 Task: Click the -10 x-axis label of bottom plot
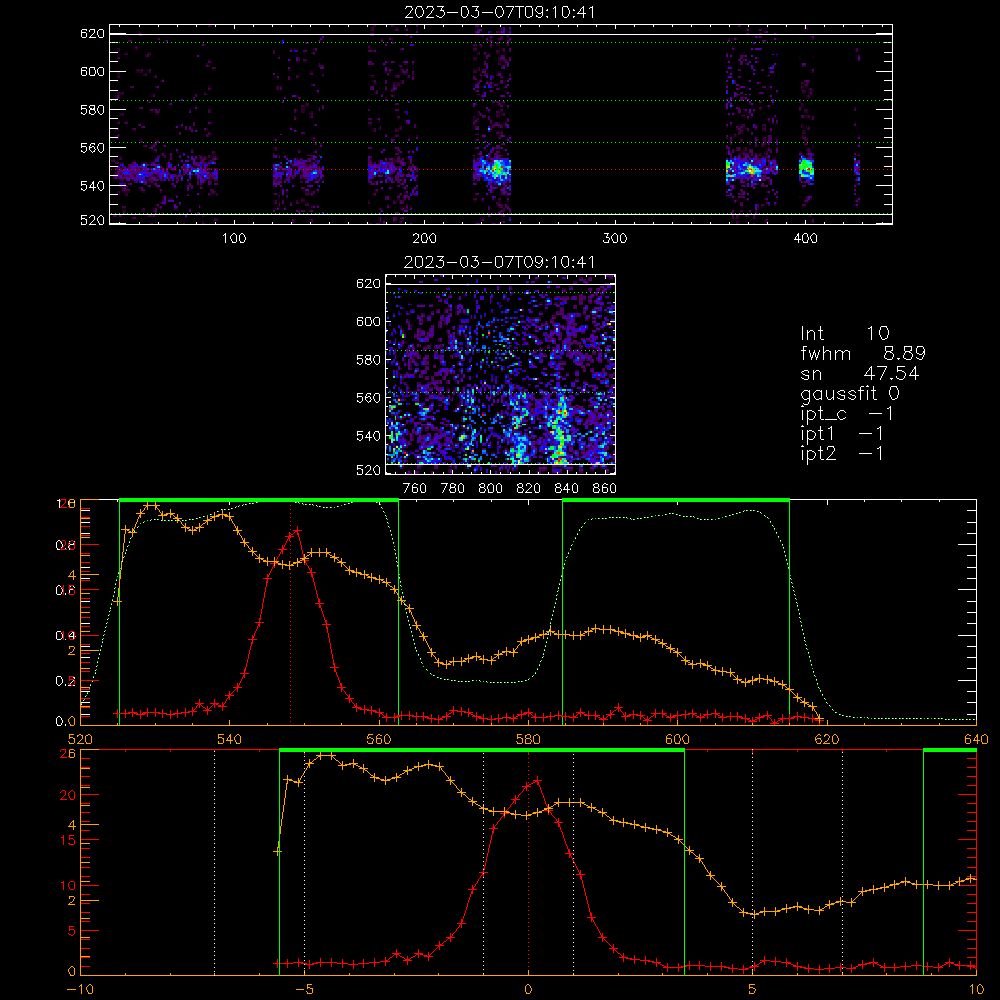point(80,989)
